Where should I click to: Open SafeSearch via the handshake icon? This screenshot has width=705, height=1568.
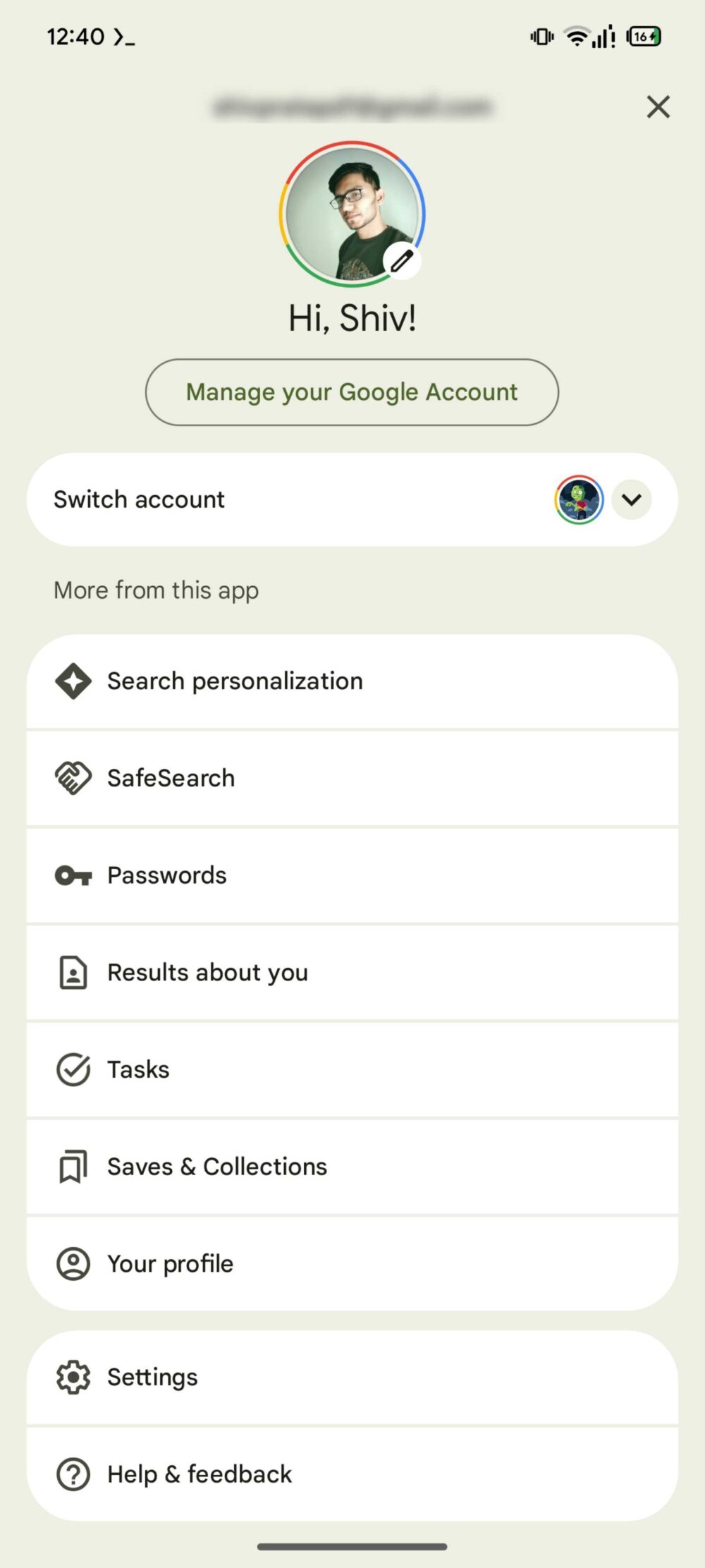(73, 777)
